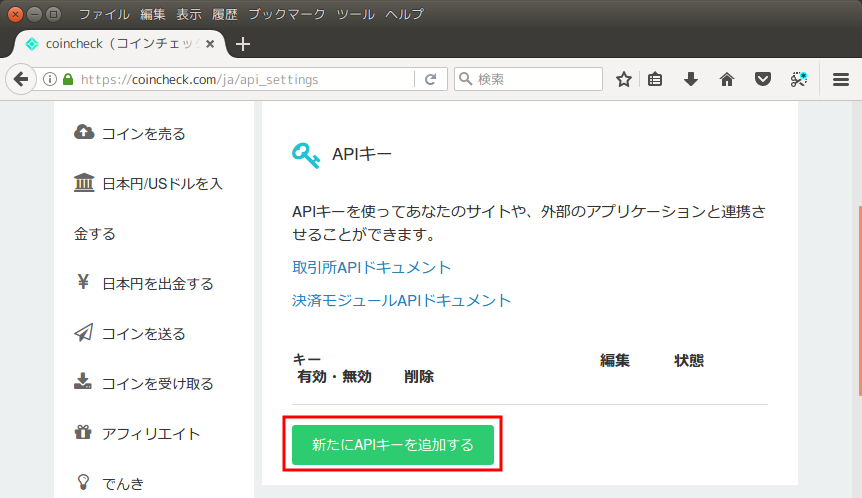Open a new tab with plus button
862x498 pixels.
tap(243, 44)
